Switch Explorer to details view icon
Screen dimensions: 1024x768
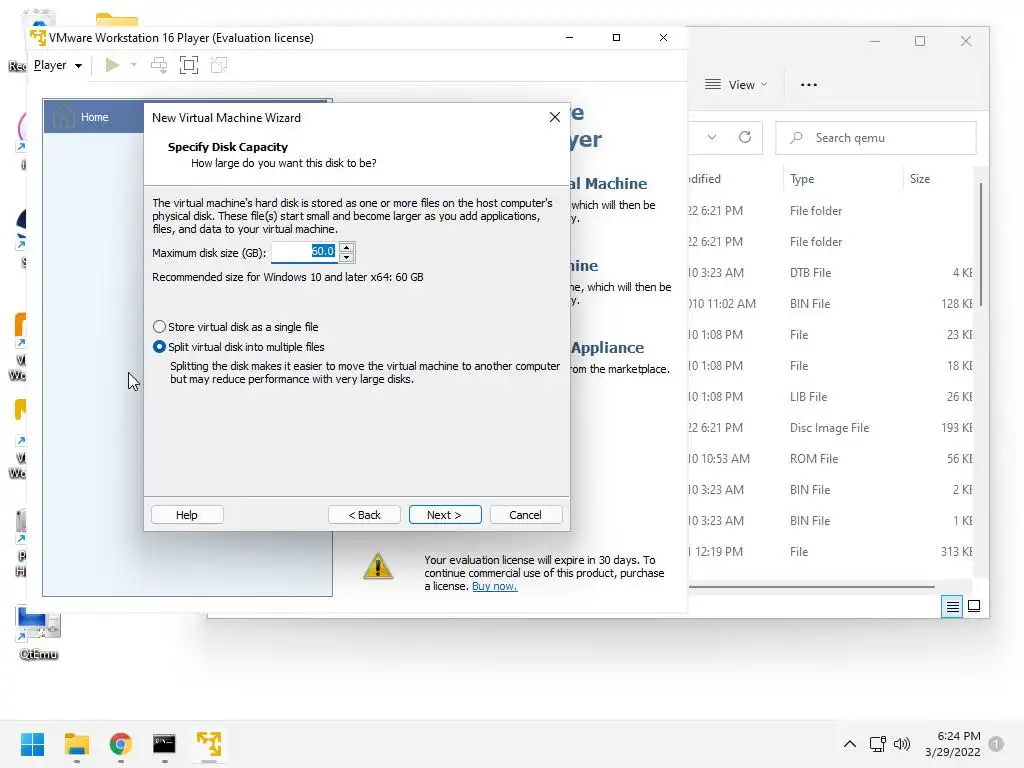(952, 607)
